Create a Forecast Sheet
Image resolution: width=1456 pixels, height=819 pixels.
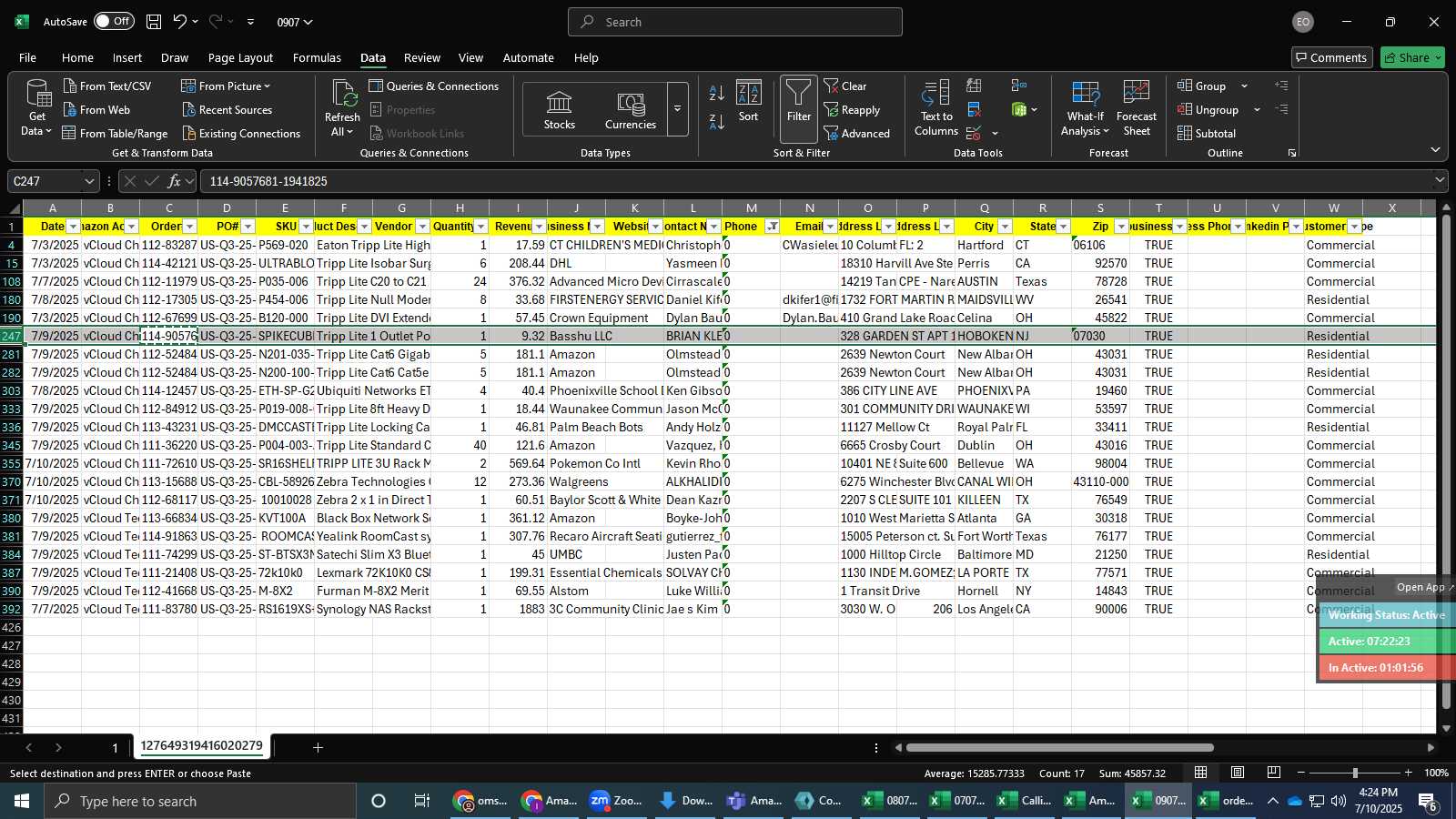[1137, 108]
